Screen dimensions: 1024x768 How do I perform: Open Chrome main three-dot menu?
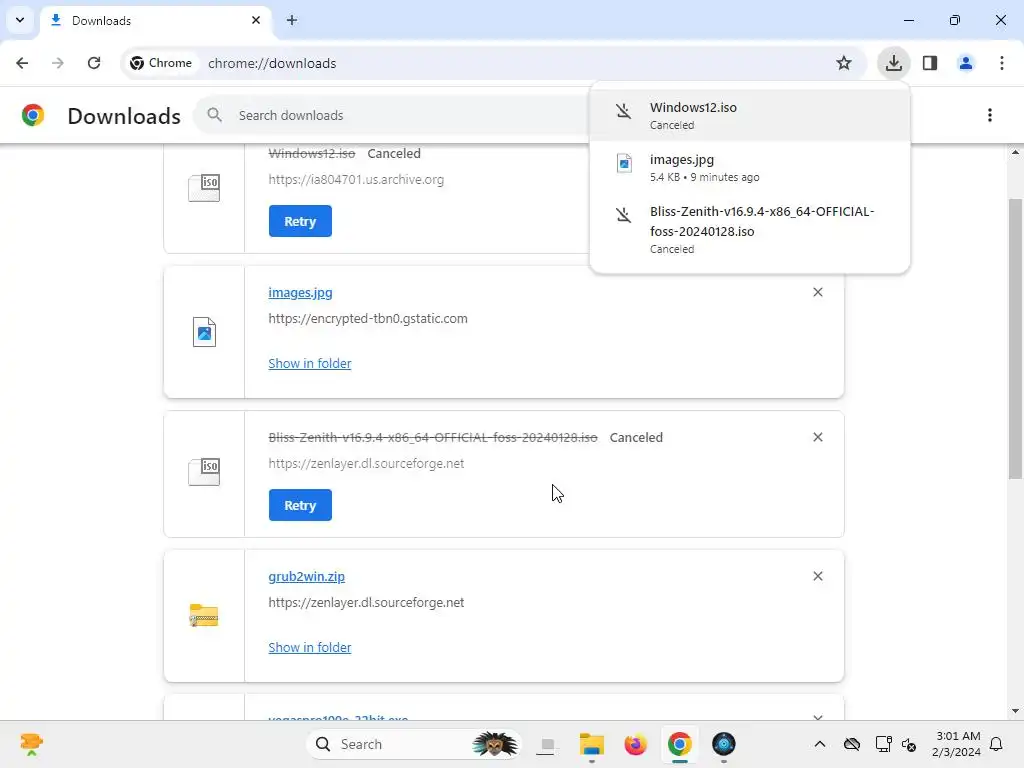point(1002,63)
